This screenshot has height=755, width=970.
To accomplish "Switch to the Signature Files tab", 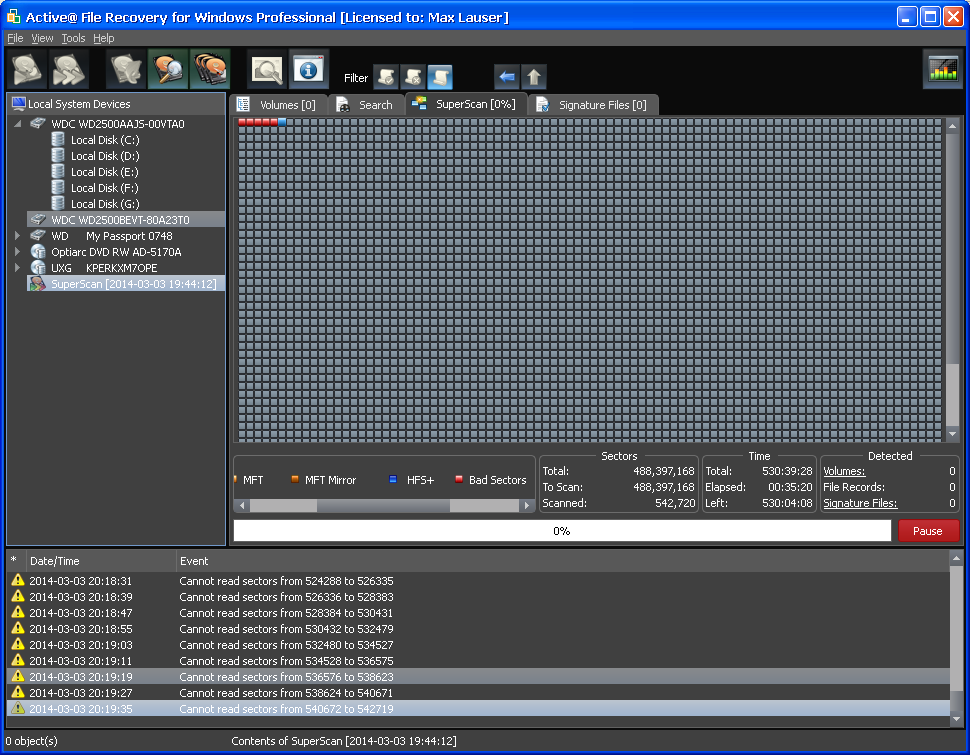I will pyautogui.click(x=592, y=105).
